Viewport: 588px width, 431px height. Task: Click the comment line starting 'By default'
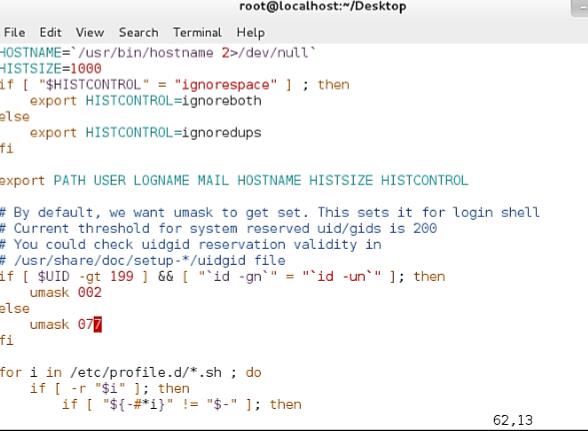(270, 213)
